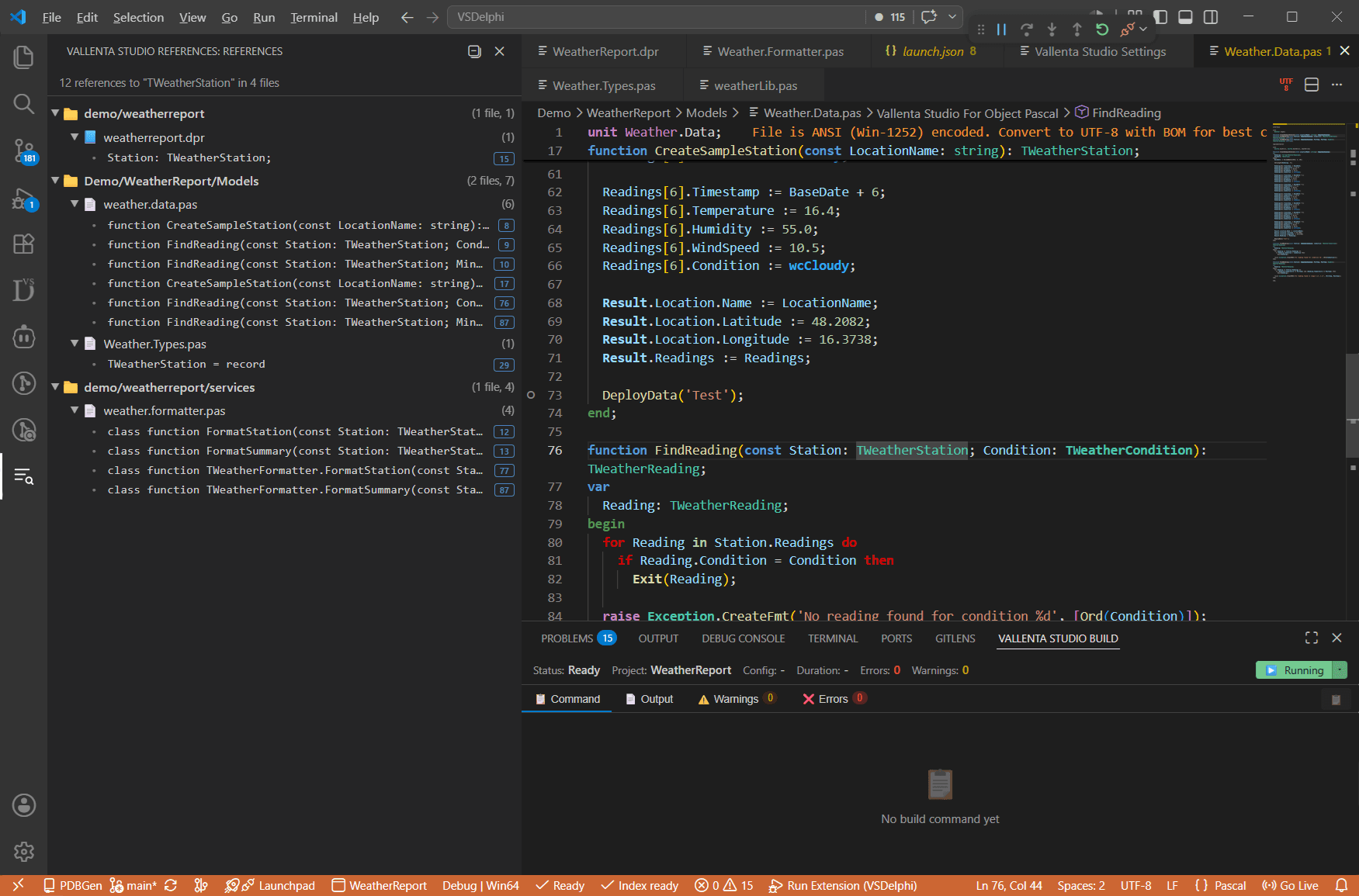Collapse the weather.data.pas file node
The width and height of the screenshot is (1359, 896).
click(x=75, y=203)
